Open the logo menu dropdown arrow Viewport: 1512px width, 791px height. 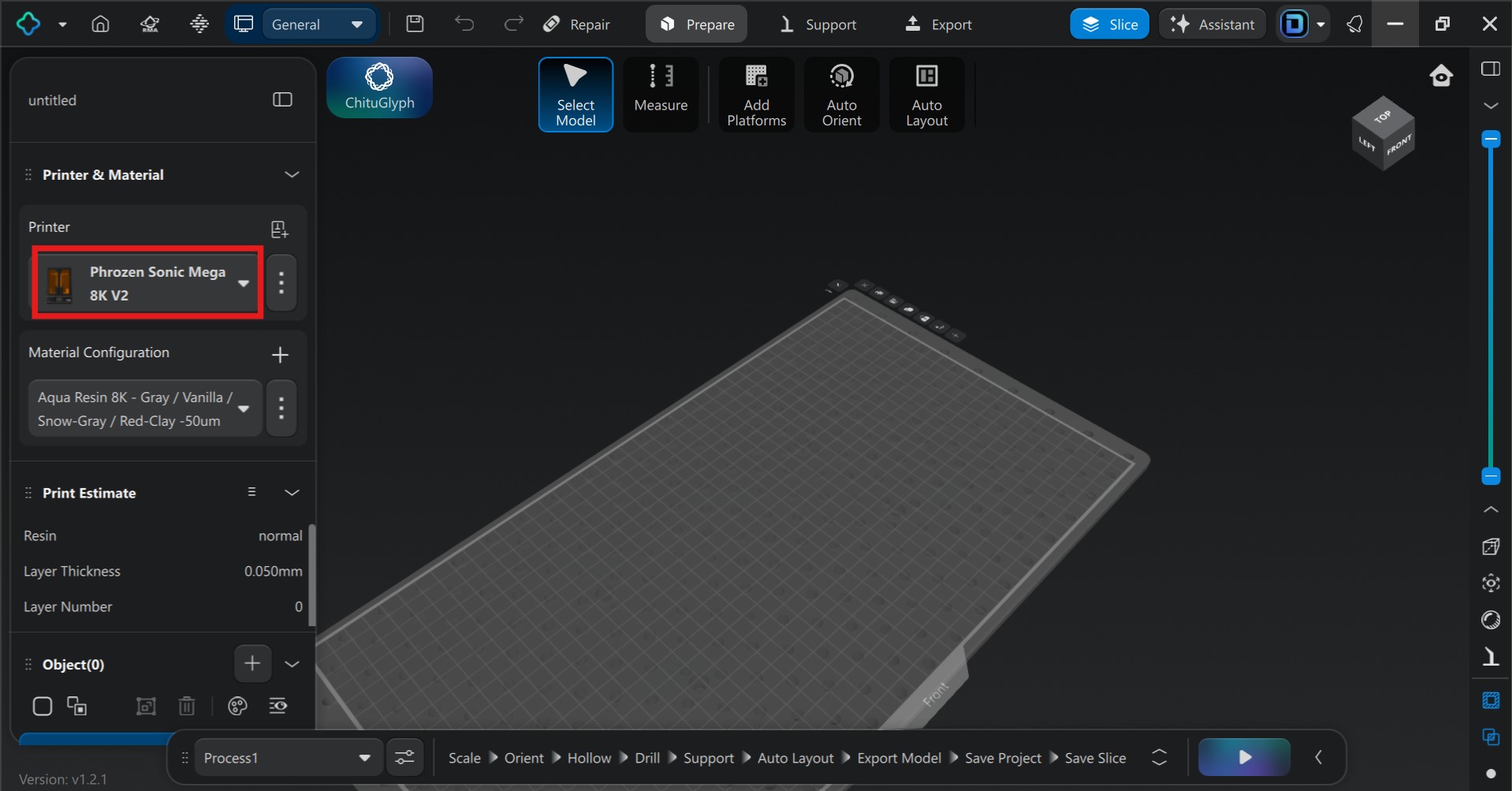(x=62, y=24)
